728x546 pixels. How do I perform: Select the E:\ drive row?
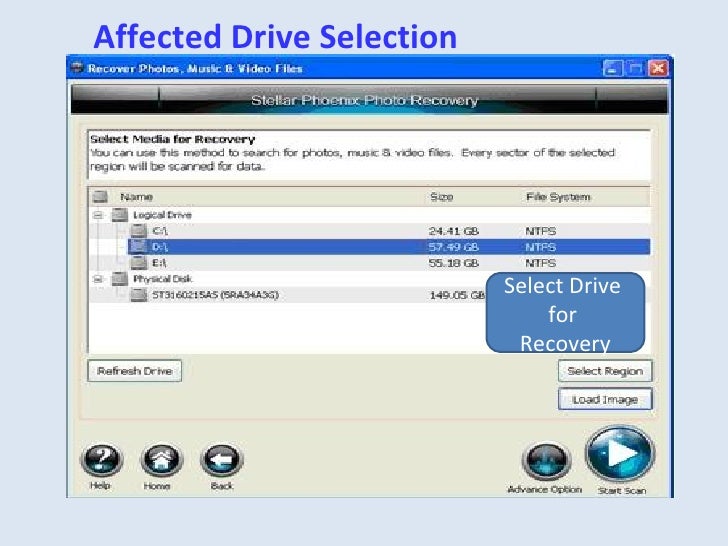click(369, 263)
